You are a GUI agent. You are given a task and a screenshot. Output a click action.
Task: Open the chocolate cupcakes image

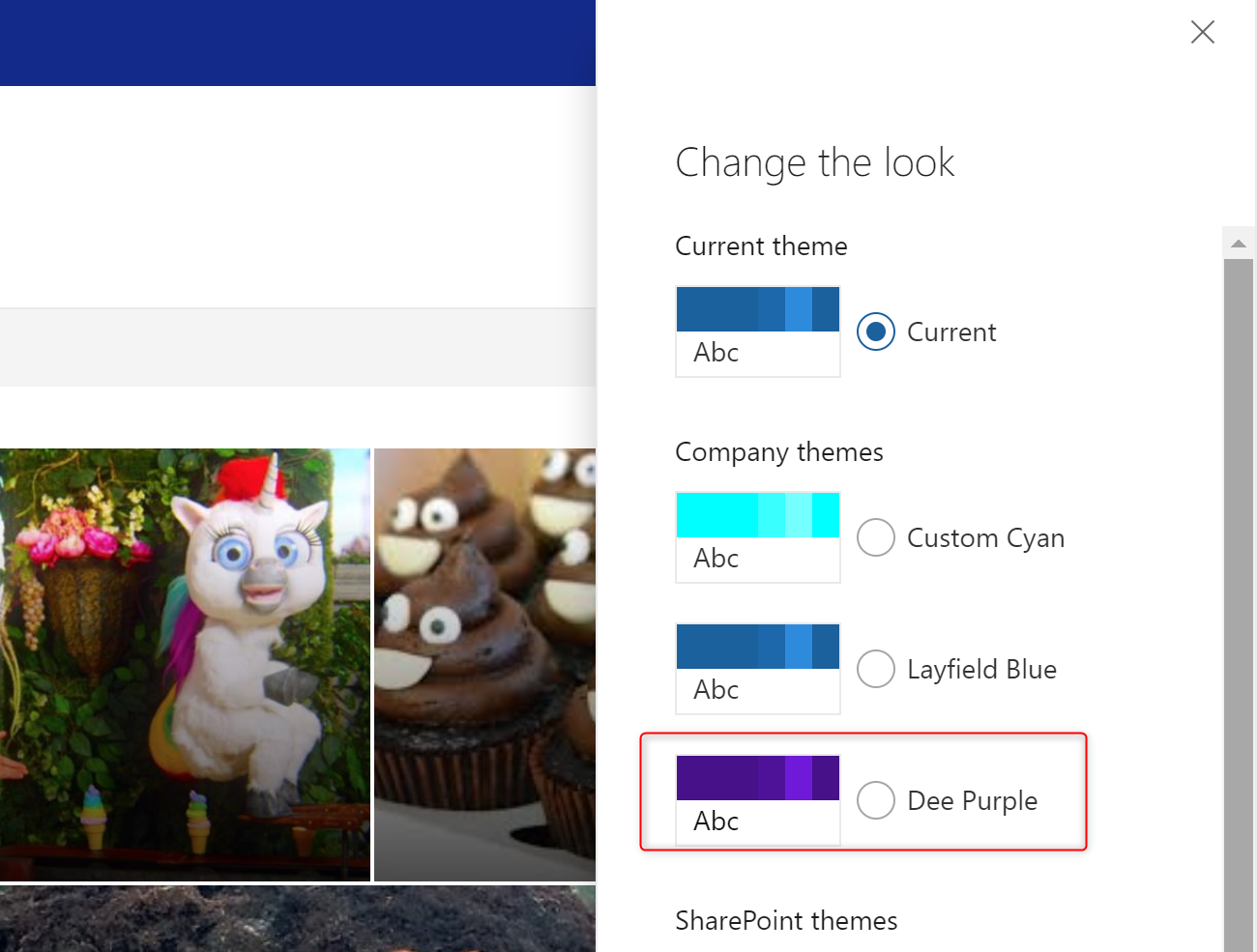(485, 665)
